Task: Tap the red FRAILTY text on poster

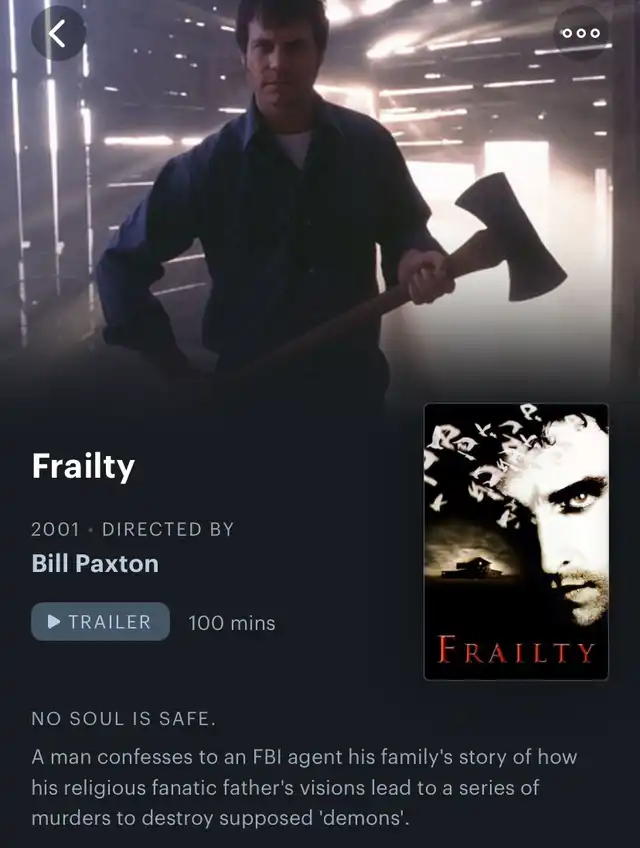Action: coord(516,650)
